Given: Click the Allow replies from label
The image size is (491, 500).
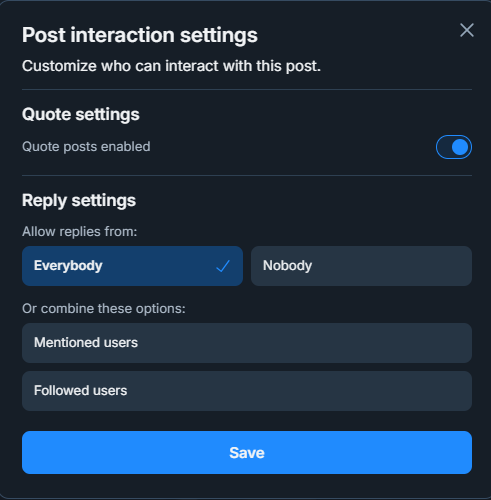Looking at the screenshot, I should click(80, 231).
